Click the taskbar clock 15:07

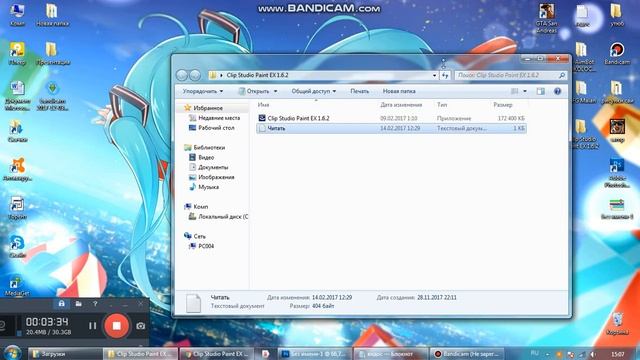618,354
